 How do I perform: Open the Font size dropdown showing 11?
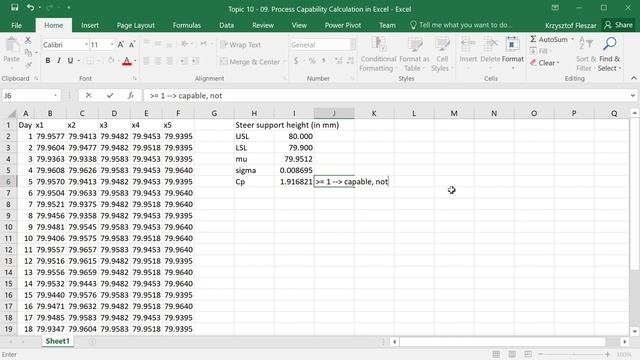pyautogui.click(x=112, y=44)
